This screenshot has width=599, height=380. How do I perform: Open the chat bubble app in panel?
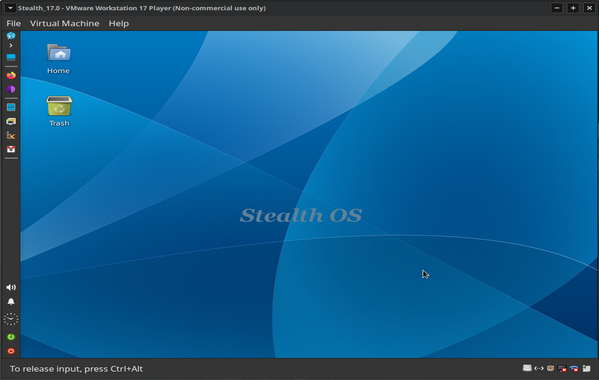tap(11, 121)
